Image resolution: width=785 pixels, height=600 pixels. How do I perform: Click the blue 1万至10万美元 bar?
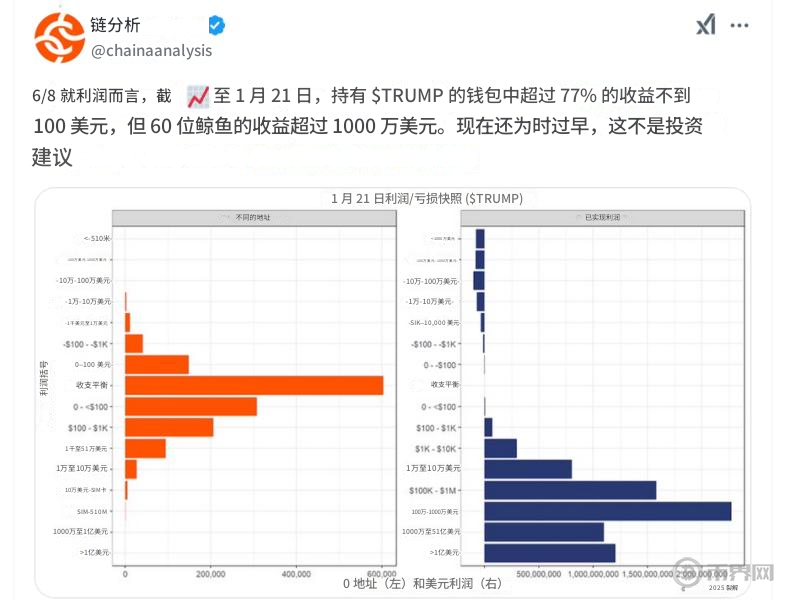528,469
